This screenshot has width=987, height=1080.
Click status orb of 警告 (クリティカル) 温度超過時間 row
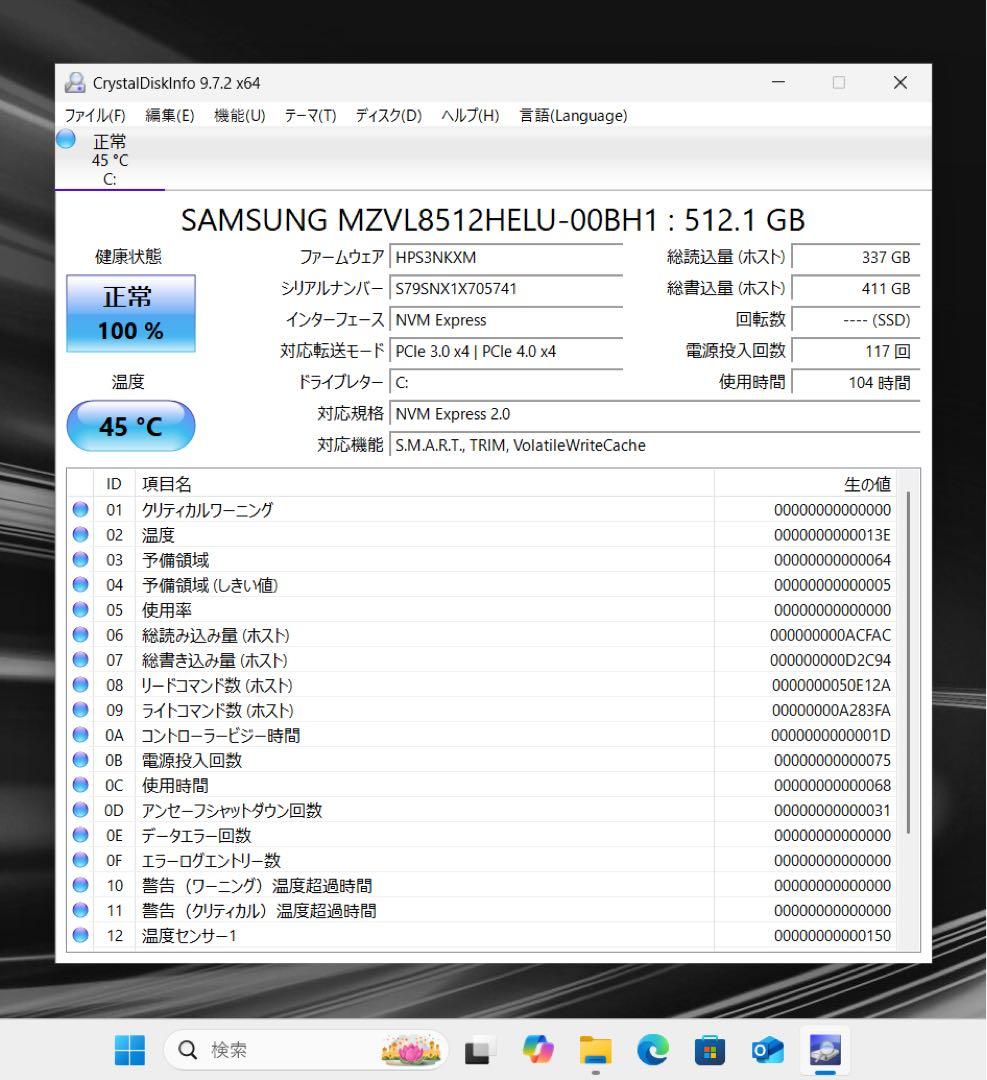[81, 910]
